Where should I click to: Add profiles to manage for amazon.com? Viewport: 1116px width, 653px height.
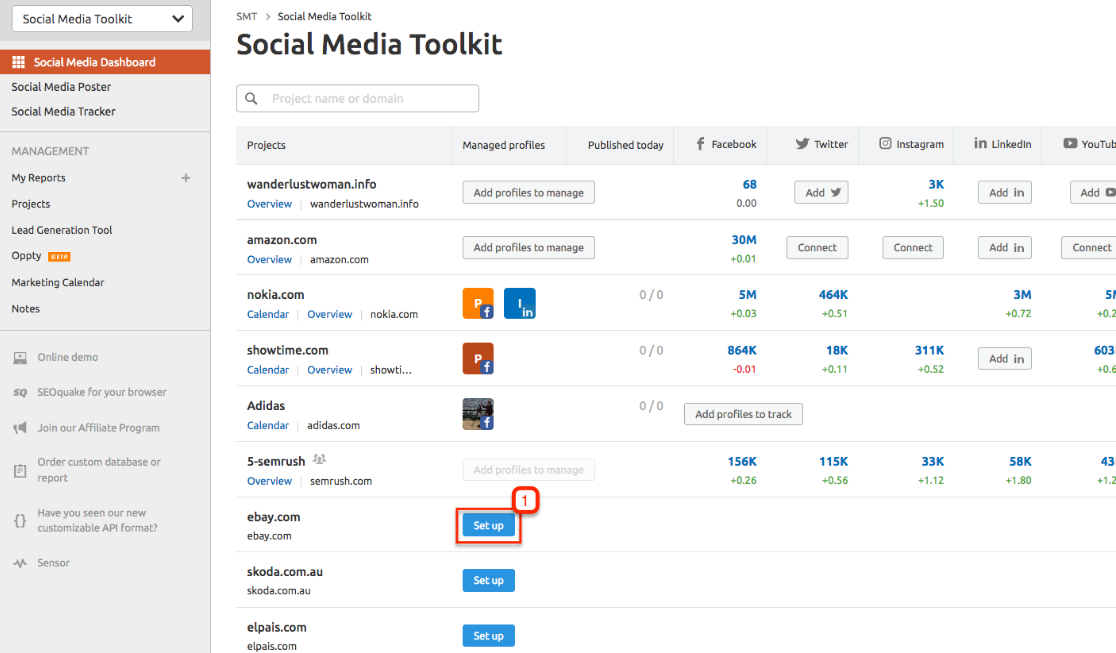528,247
